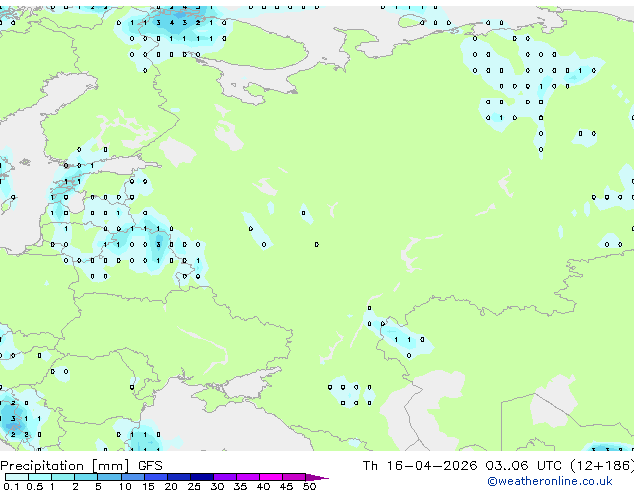Click the 15–20 mm legend color swatch

click(156, 477)
